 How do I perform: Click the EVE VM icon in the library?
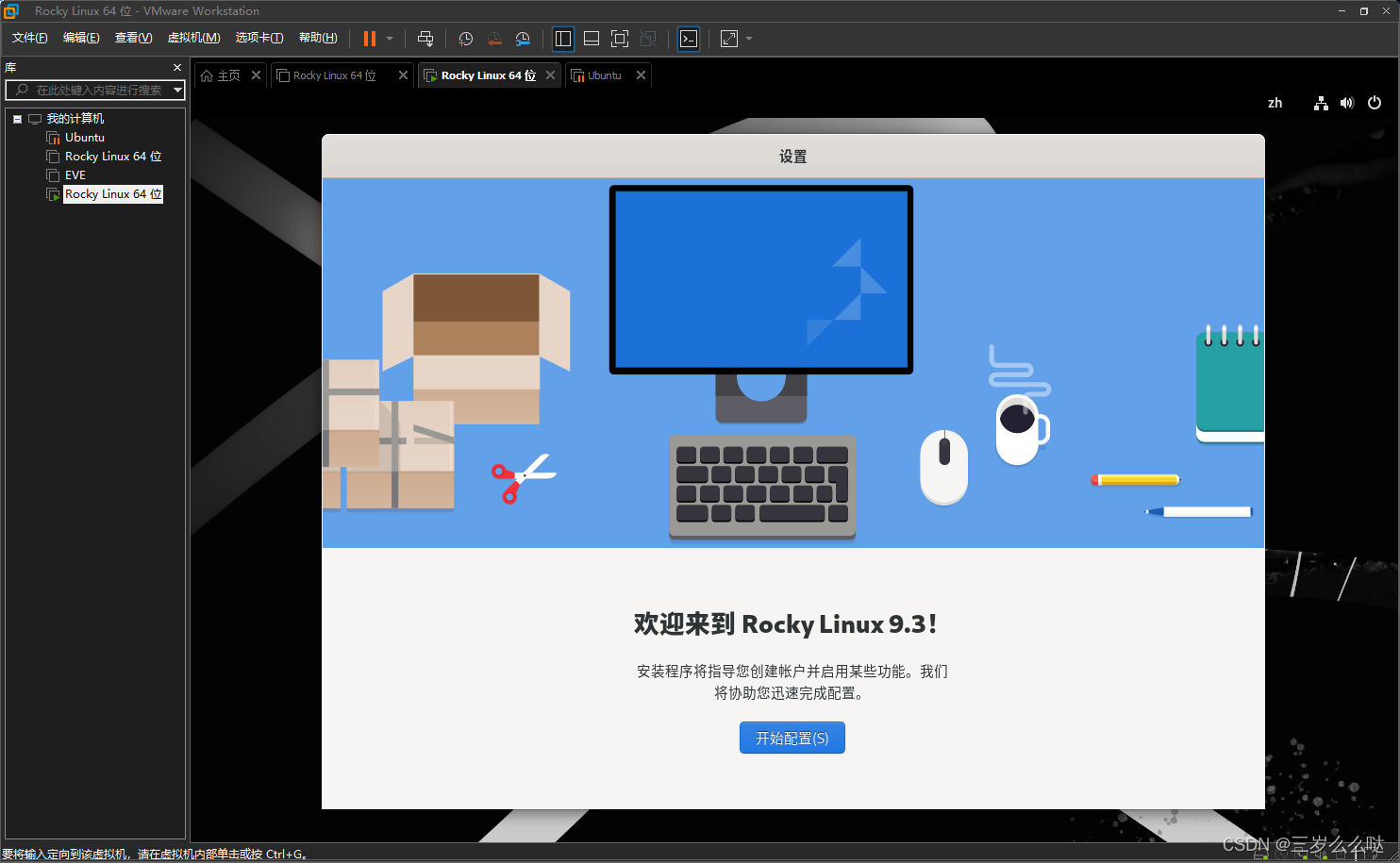coord(54,175)
